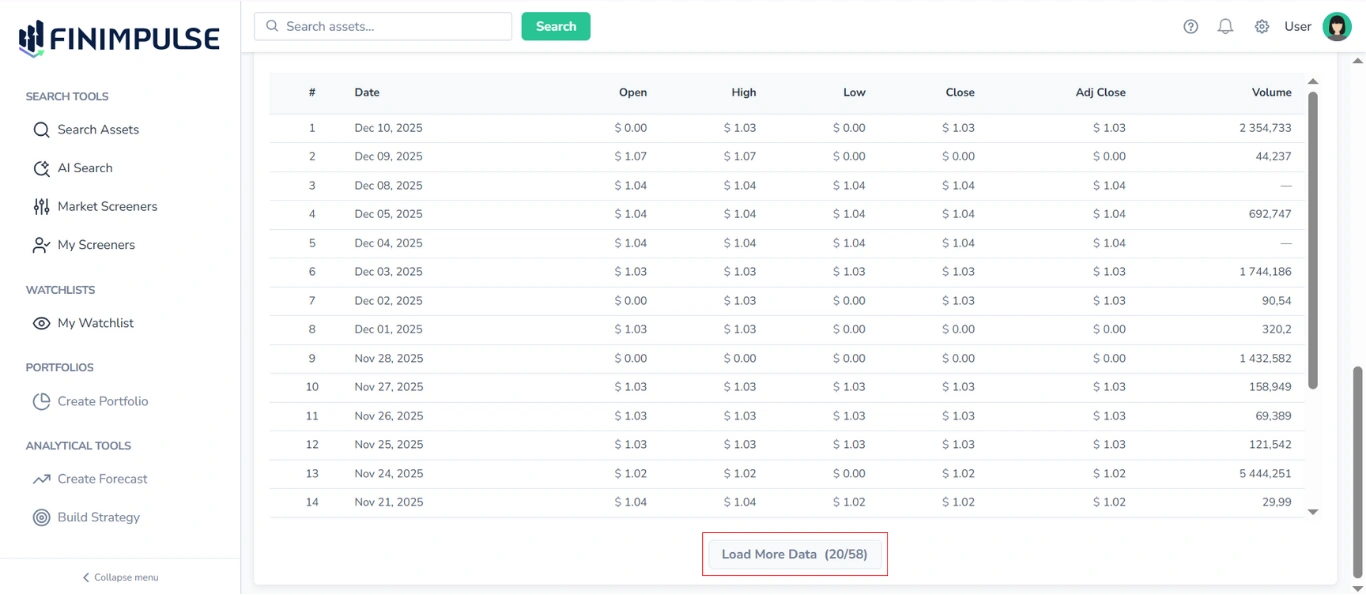Open the Build Strategy tool

coord(98,517)
